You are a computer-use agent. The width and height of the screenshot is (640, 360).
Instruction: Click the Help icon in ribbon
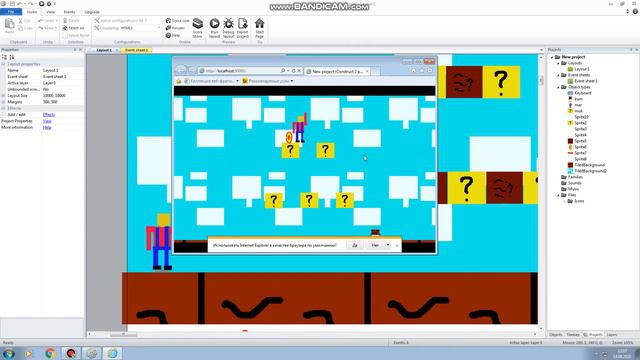(168, 36)
